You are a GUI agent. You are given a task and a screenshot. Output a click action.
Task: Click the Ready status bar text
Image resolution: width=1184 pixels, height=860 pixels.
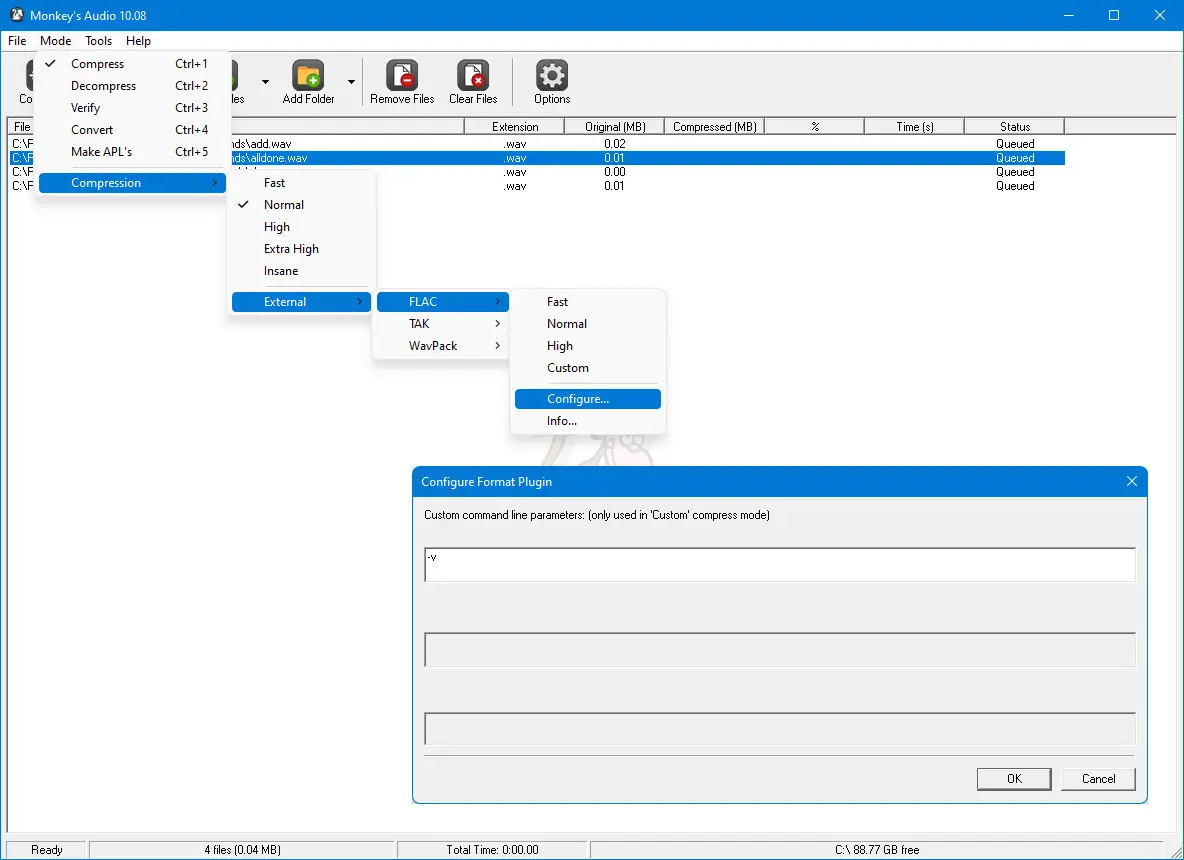[x=47, y=849]
